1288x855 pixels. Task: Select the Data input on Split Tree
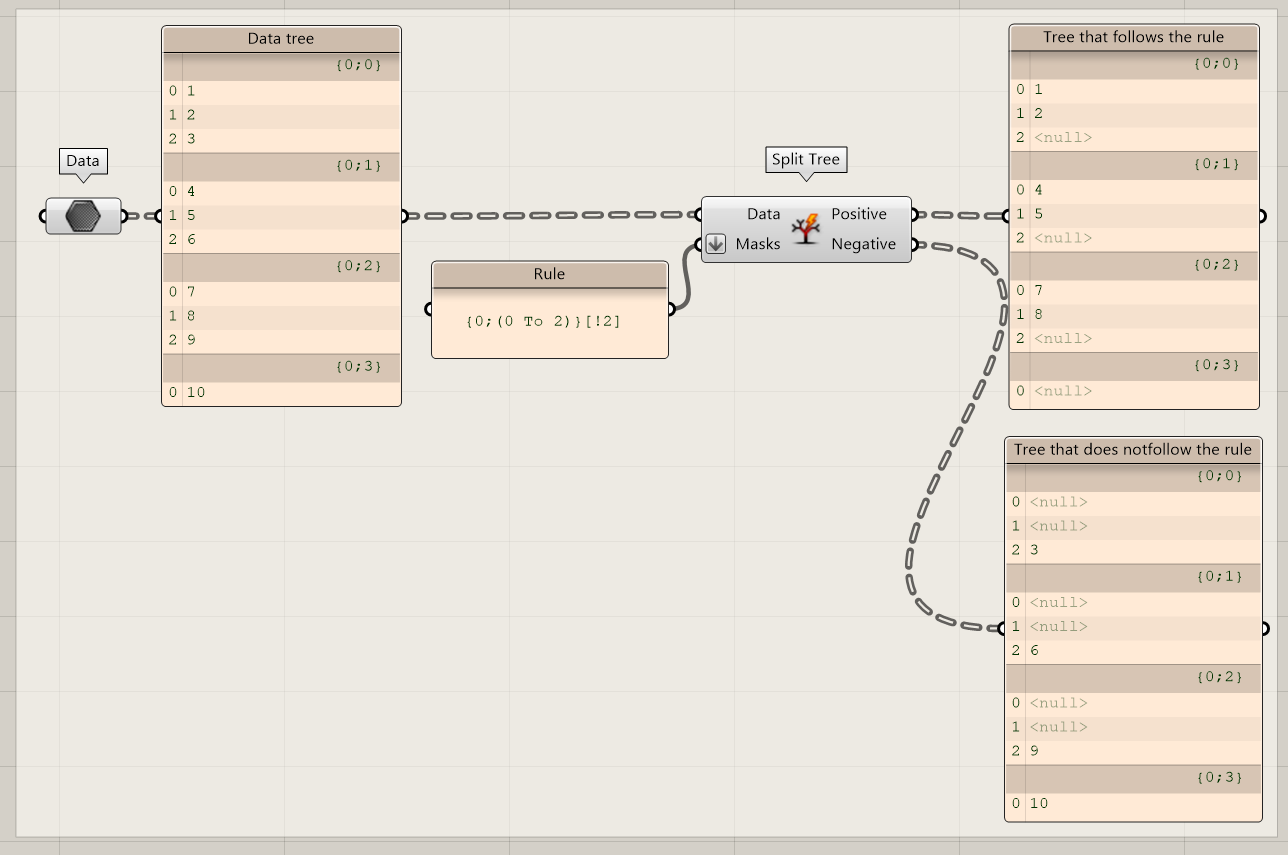click(763, 214)
